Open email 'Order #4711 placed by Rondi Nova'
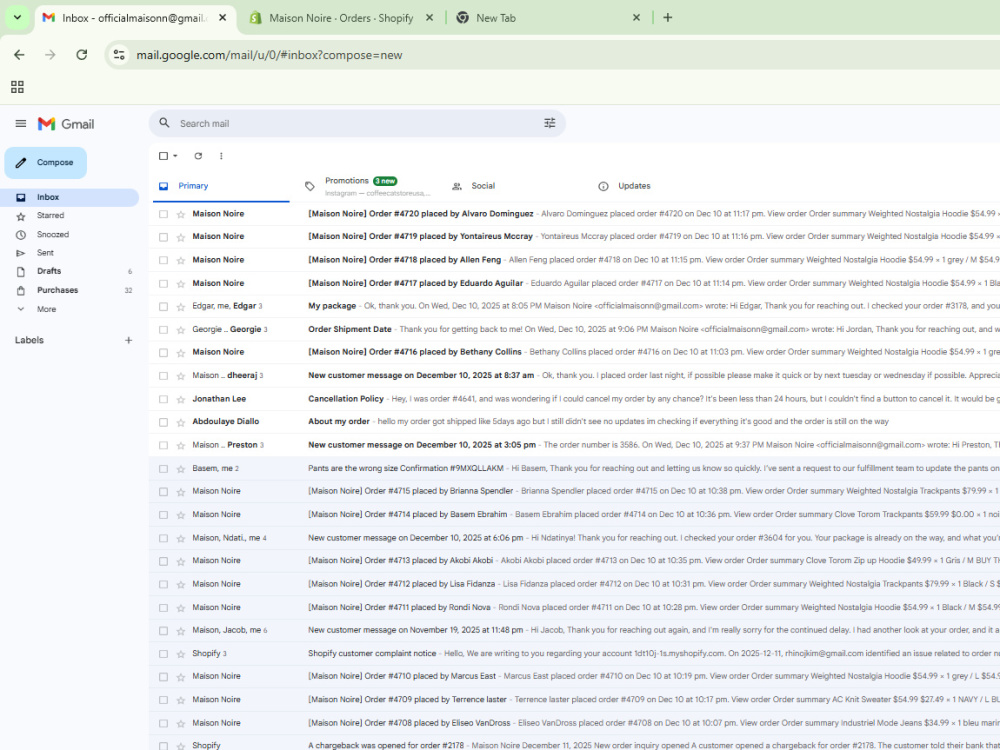1000x750 pixels. coord(574,607)
